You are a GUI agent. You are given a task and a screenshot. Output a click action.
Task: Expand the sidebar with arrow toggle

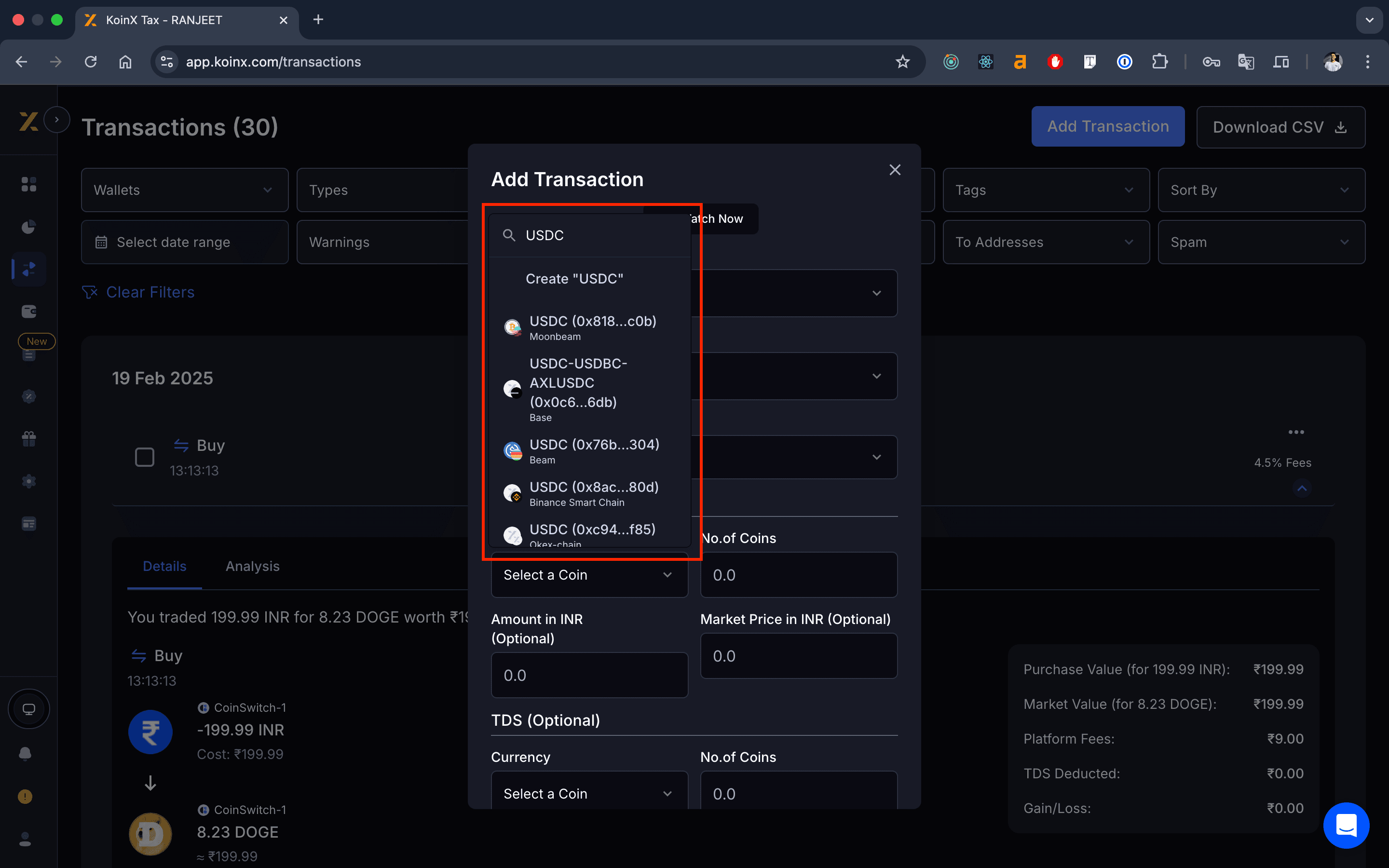pos(56,120)
